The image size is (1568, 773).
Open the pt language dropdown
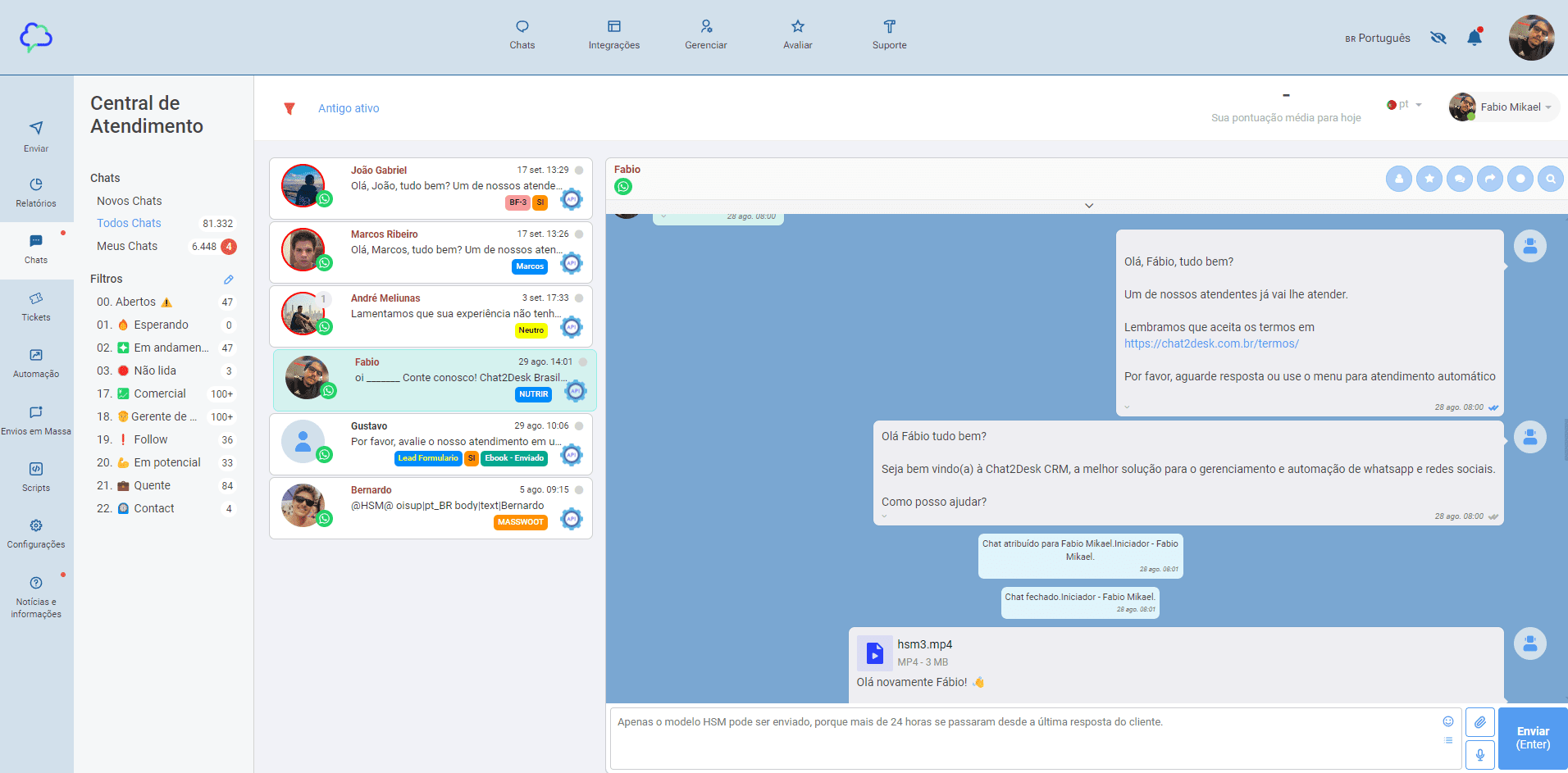coord(1405,105)
